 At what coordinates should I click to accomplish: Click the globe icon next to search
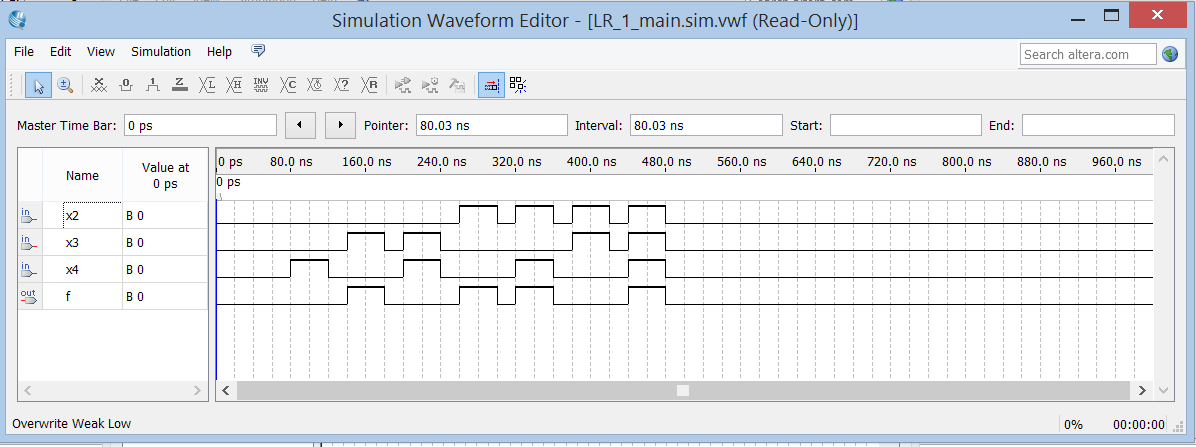tap(1170, 54)
